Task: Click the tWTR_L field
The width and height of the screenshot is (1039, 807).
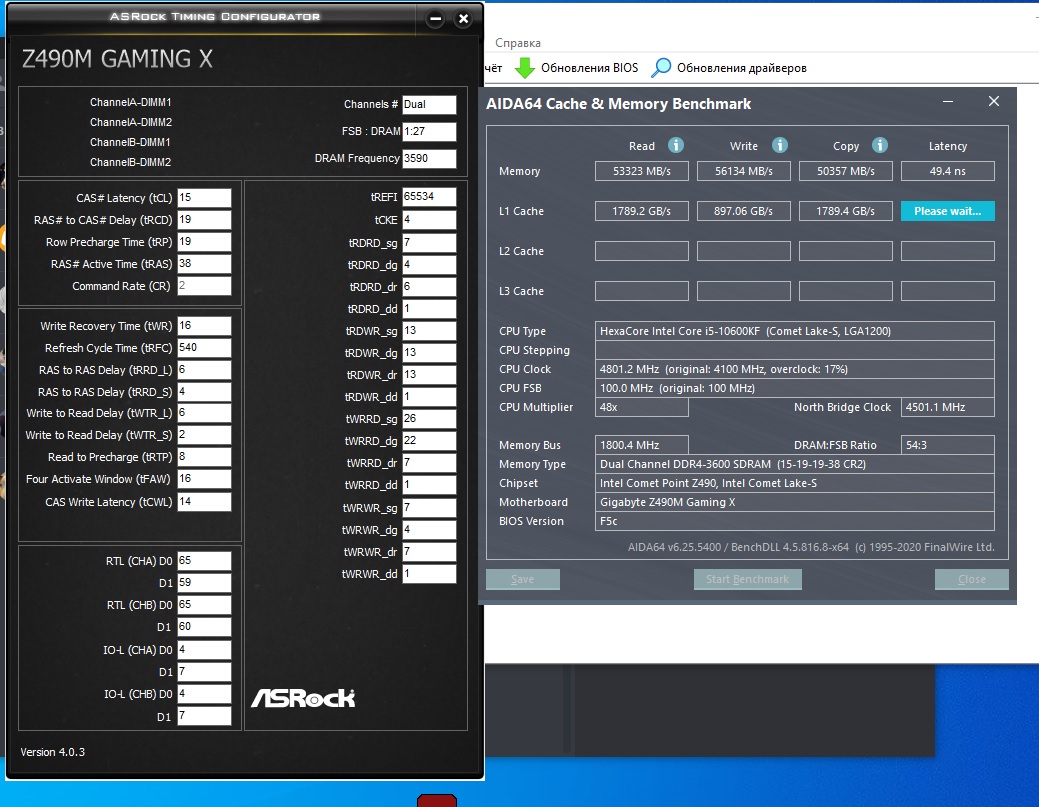Action: click(204, 413)
